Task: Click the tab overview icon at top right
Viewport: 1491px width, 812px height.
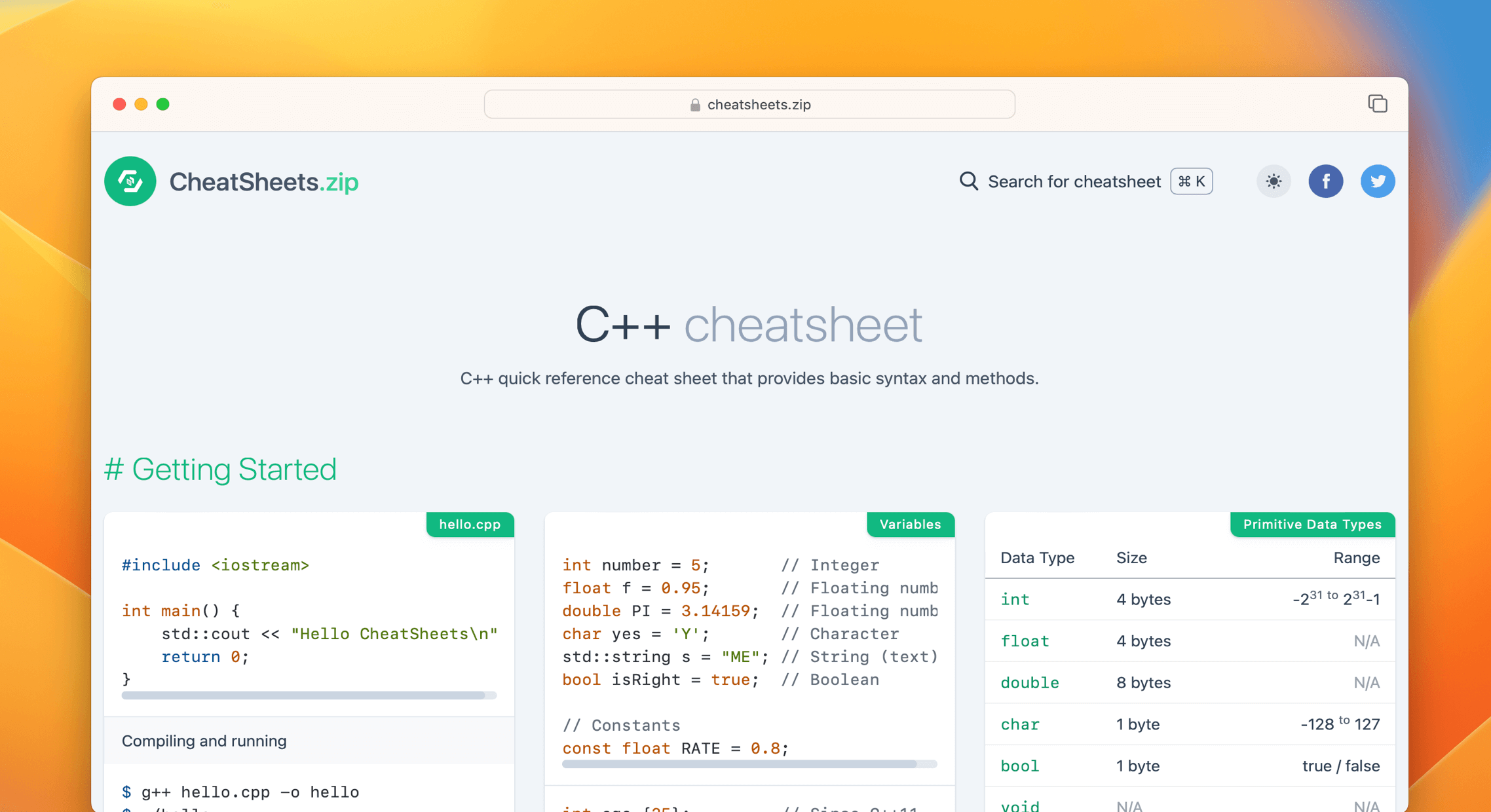Action: point(1378,103)
